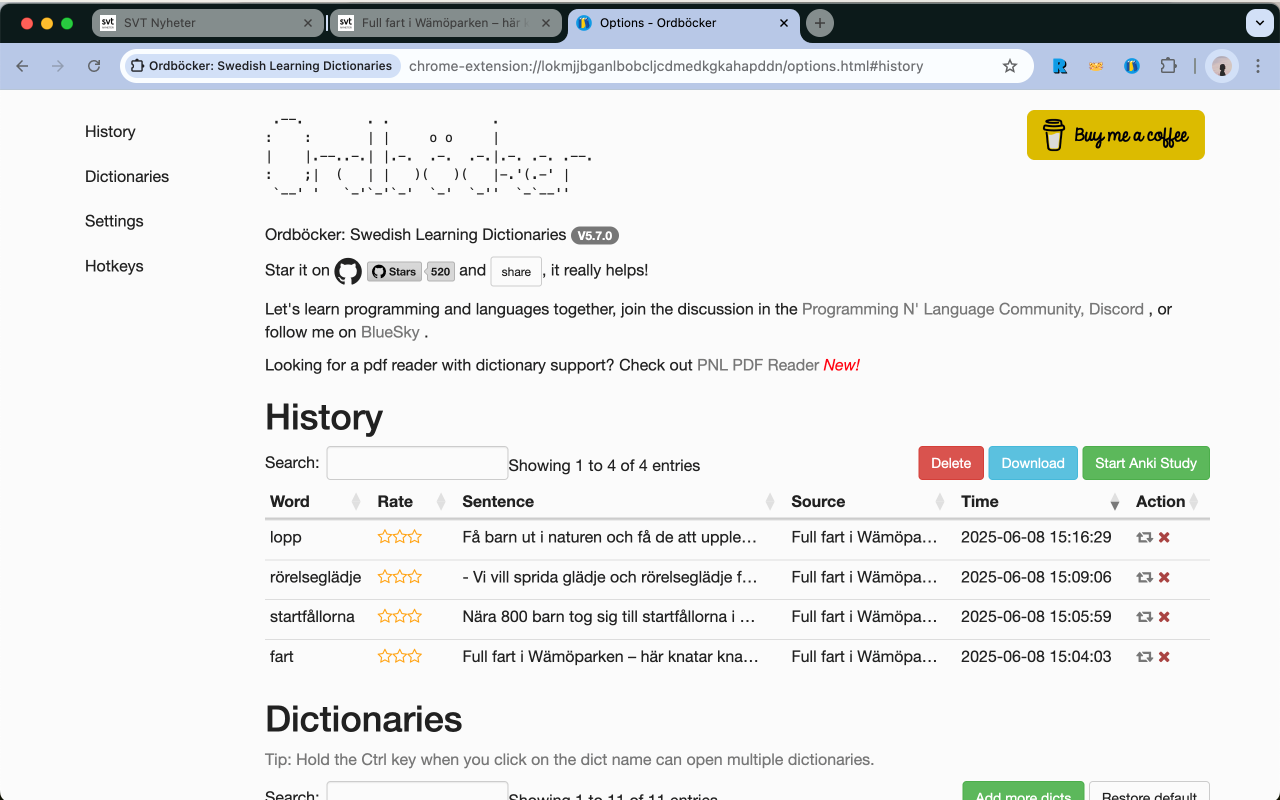Close the SVT Nyheter tab

[308, 22]
